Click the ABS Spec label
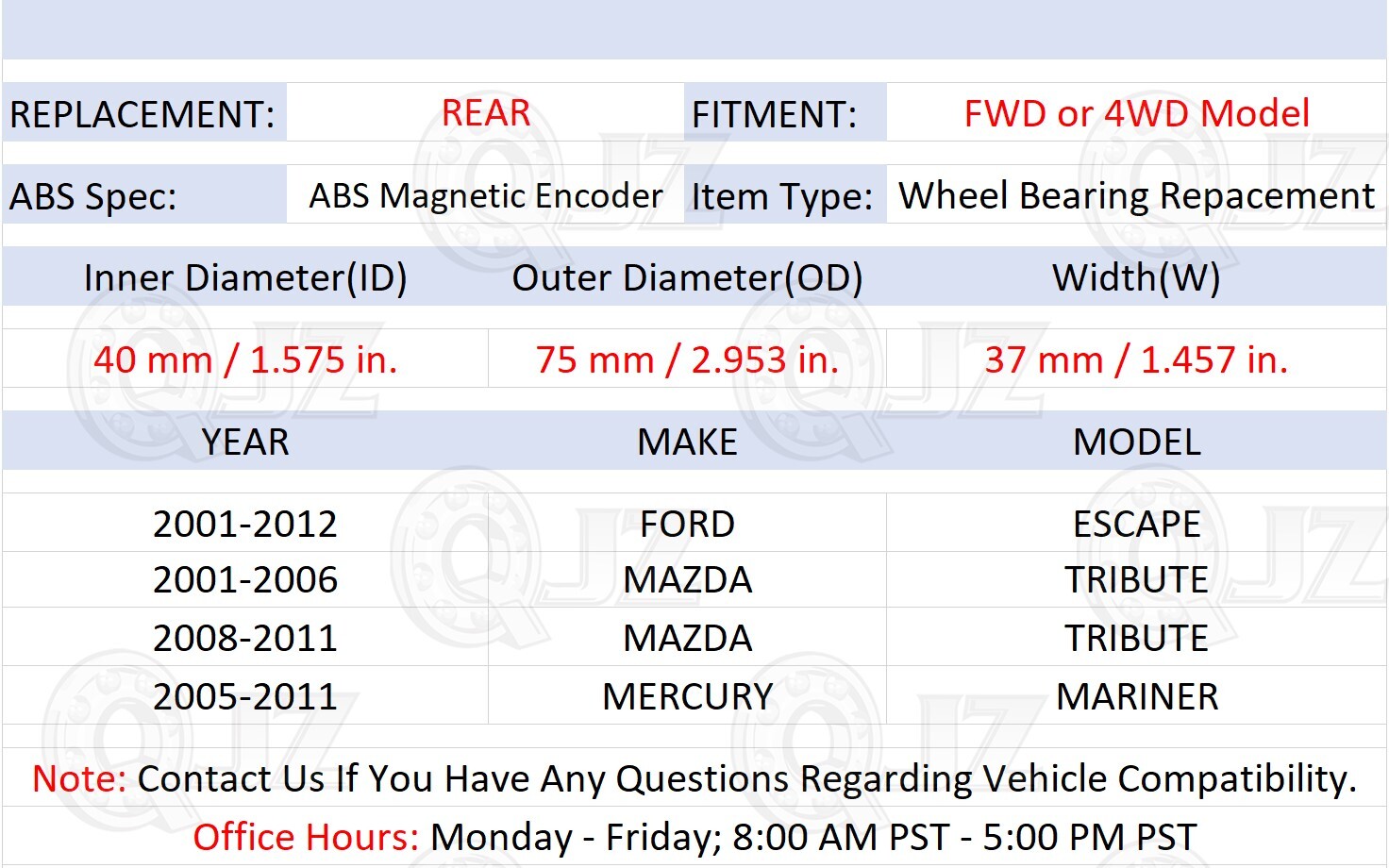The image size is (1389, 868). click(x=93, y=196)
